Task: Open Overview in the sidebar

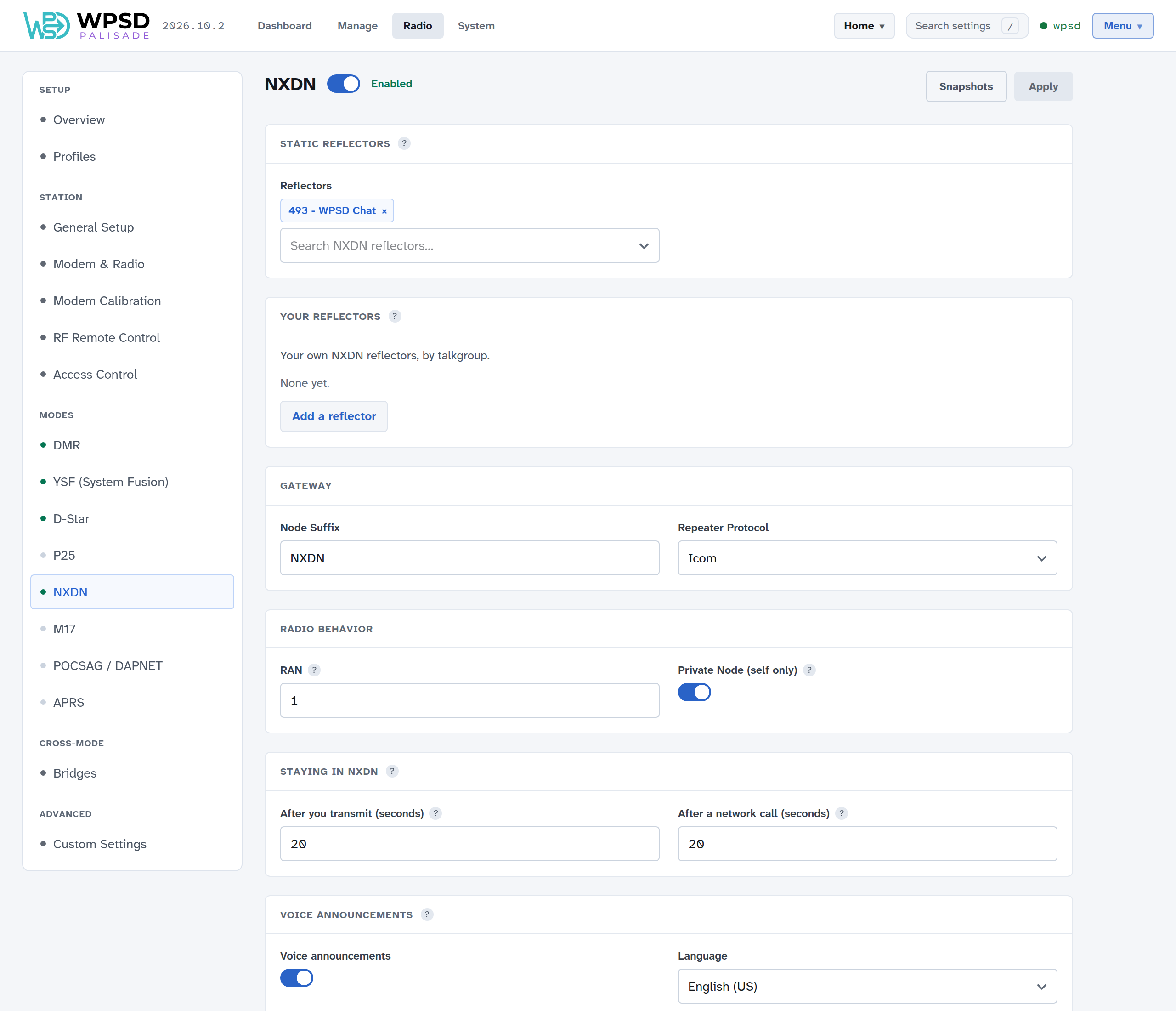Action: pyautogui.click(x=132, y=120)
